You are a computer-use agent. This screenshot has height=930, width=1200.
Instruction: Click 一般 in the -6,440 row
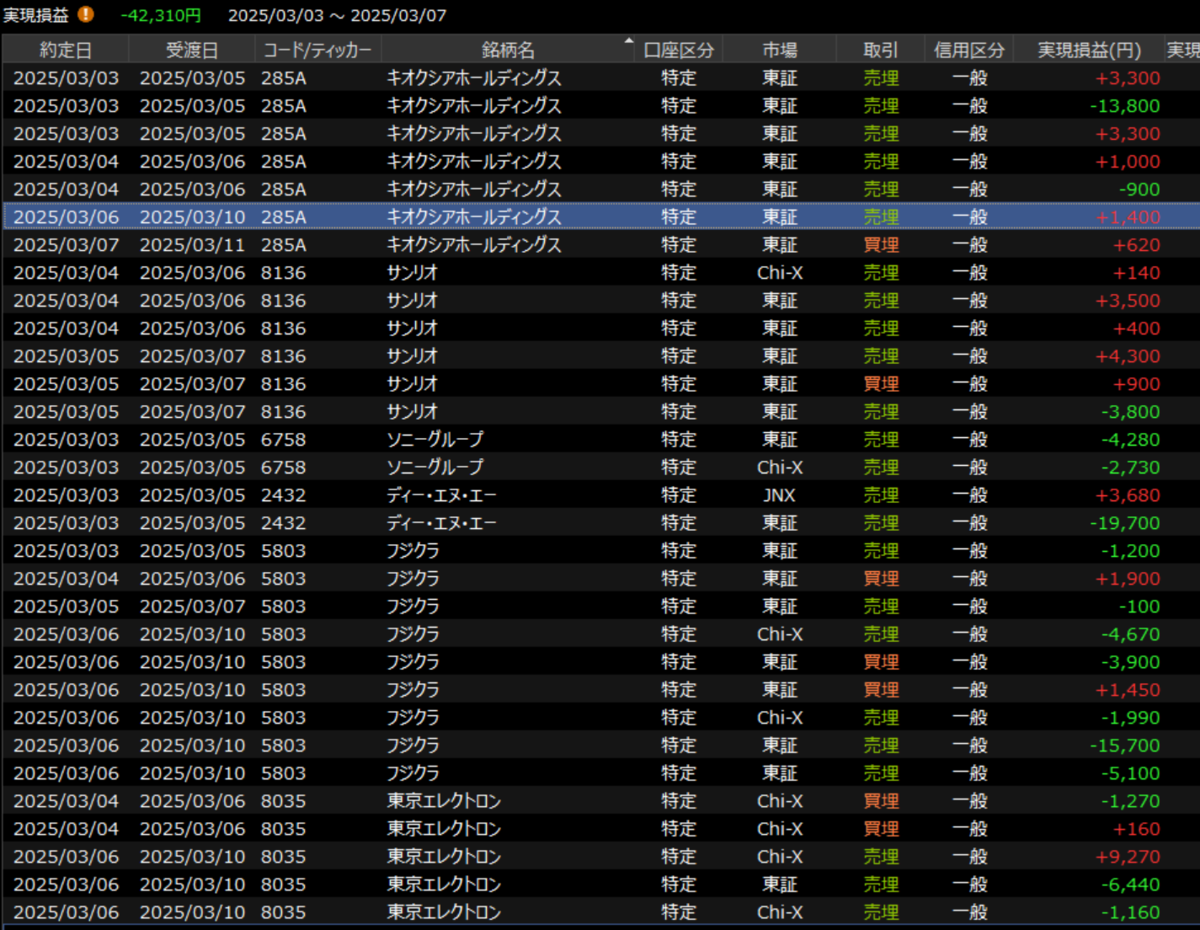(969, 885)
